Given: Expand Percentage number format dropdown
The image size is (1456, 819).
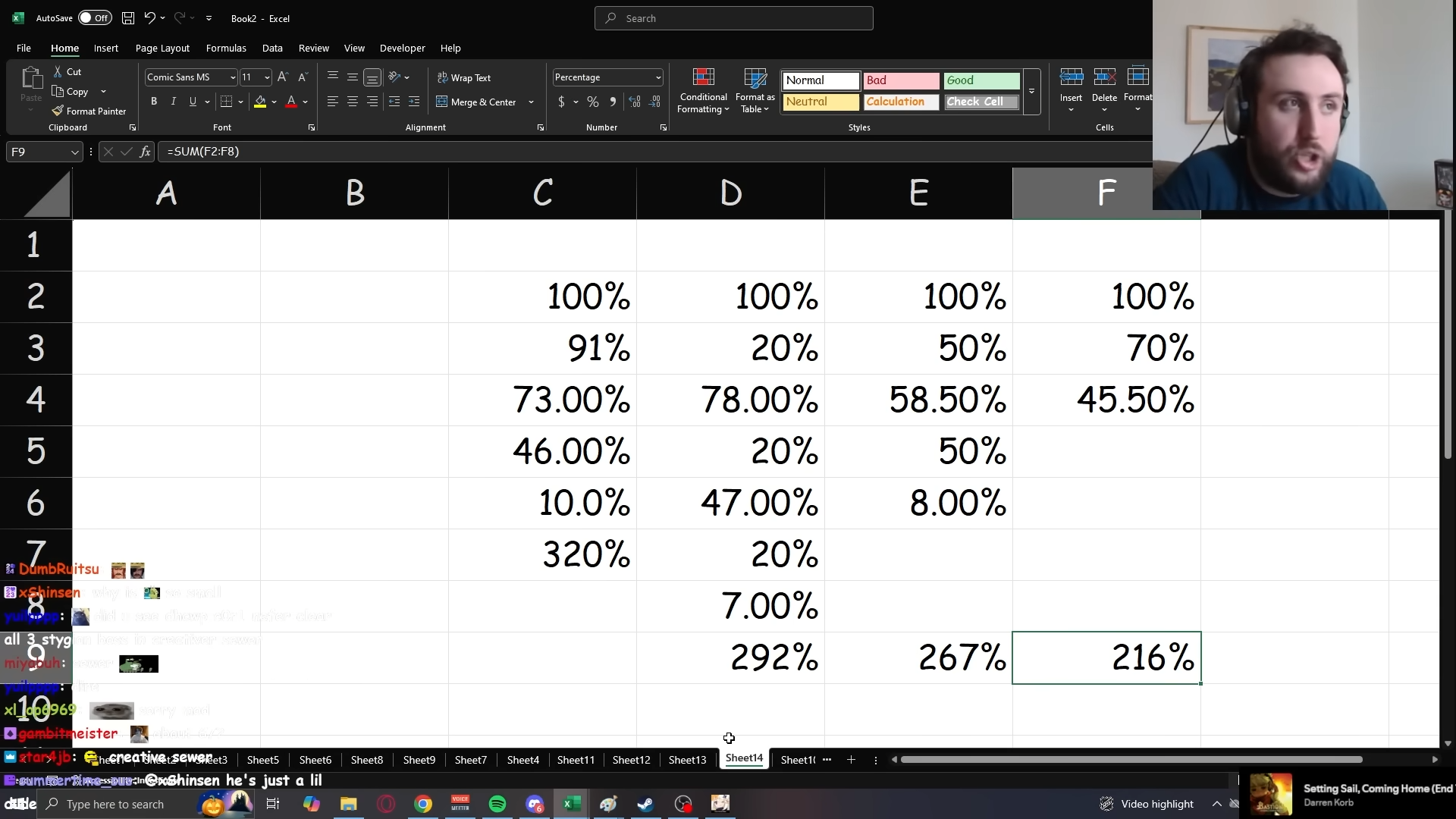Looking at the screenshot, I should pyautogui.click(x=657, y=77).
